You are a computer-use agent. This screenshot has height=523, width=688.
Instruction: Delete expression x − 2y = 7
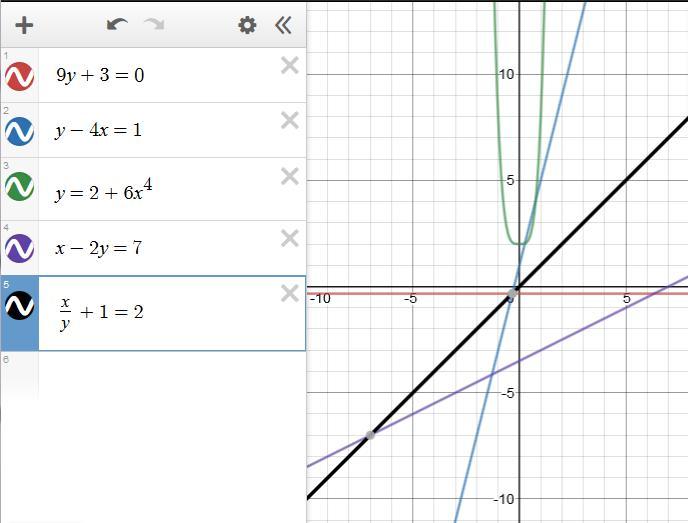coord(290,238)
